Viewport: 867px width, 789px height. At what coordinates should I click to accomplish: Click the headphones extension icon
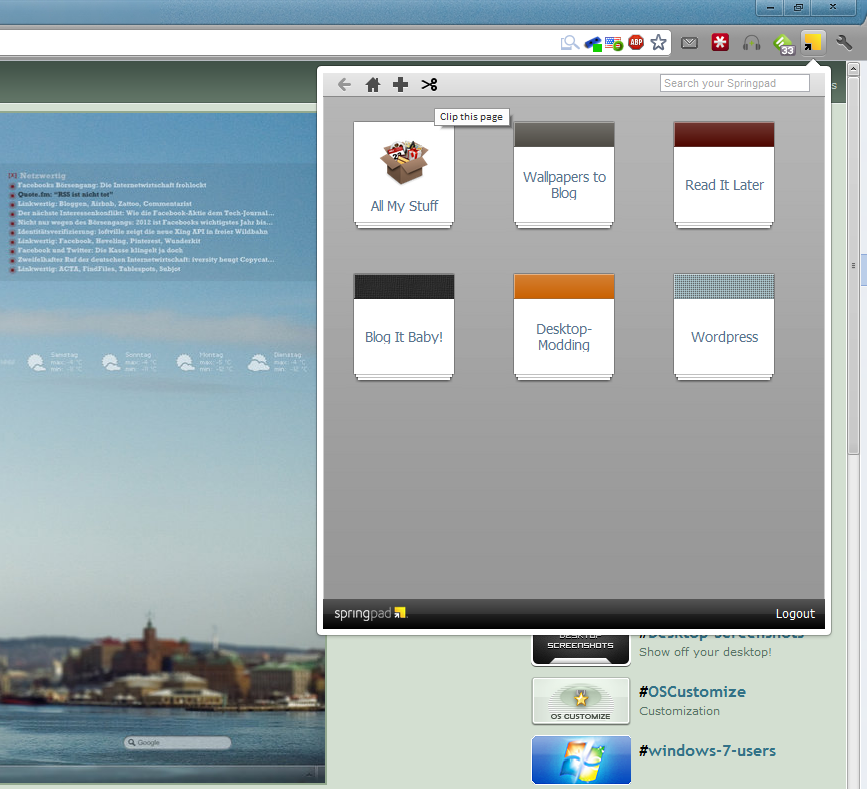click(751, 43)
